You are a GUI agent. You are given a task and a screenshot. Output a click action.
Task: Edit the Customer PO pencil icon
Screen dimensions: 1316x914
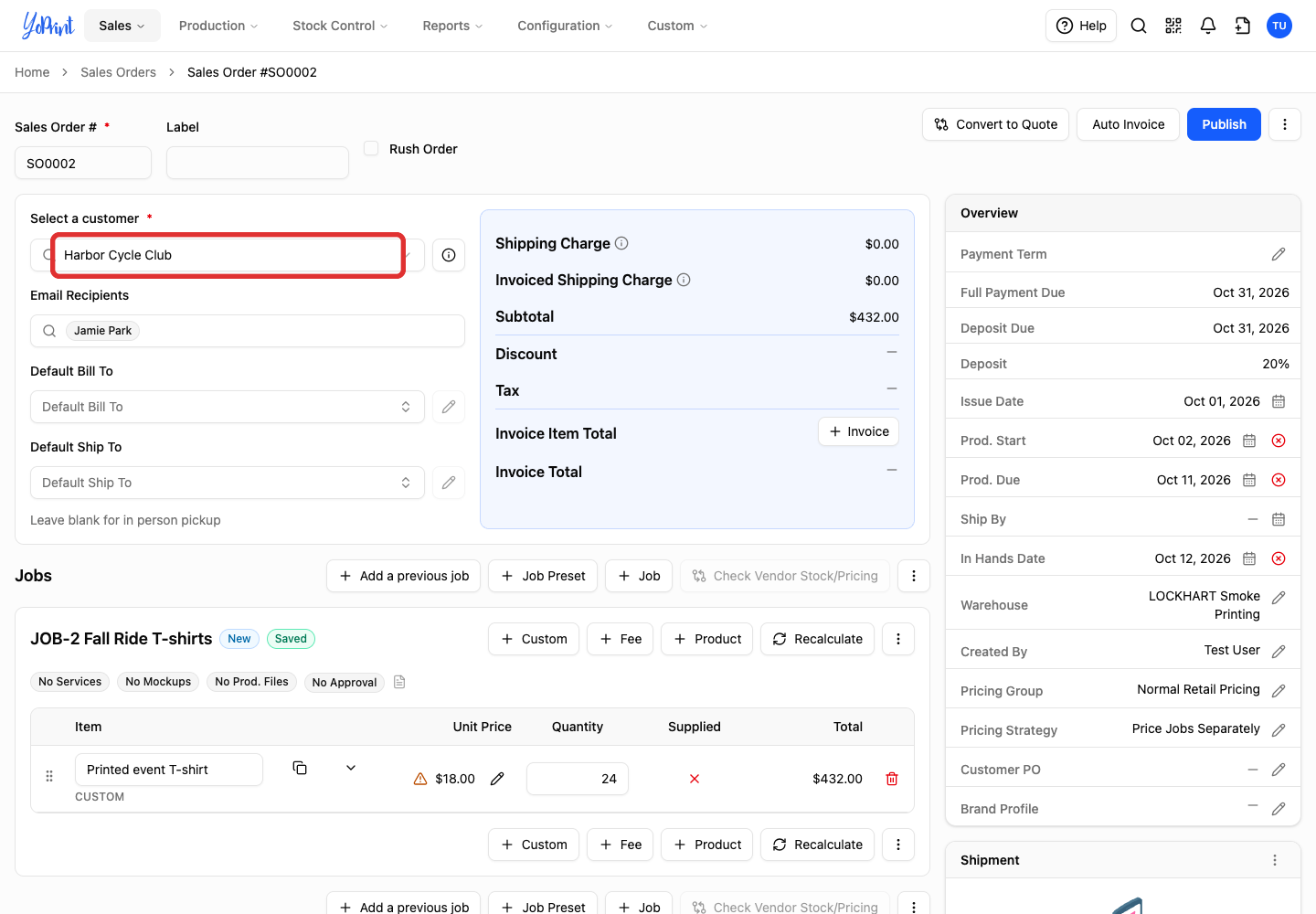(1279, 770)
